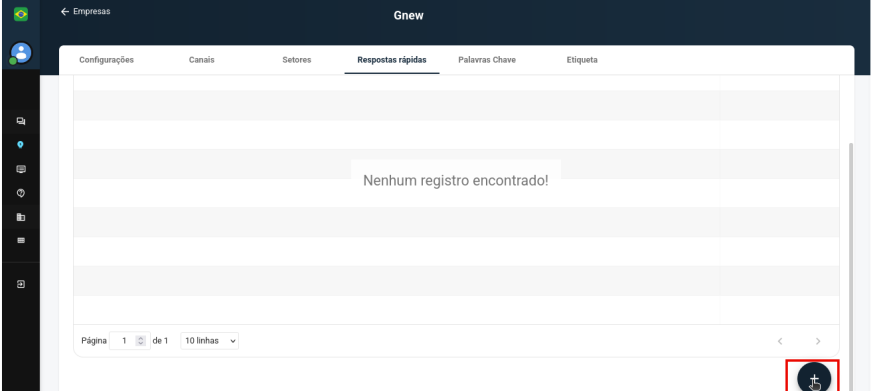Screen dimensions: 873x391
Task: Click the logout exit sidebar icon
Action: click(21, 284)
